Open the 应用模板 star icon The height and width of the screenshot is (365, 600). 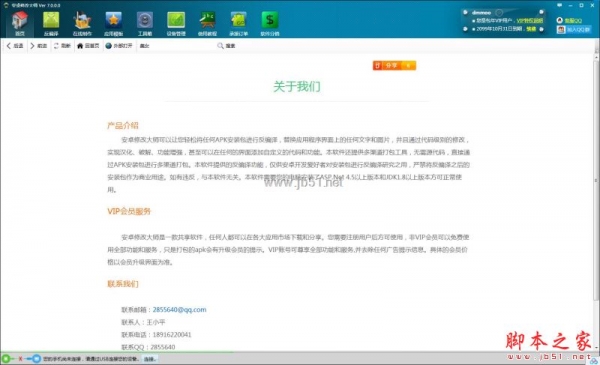point(113,23)
